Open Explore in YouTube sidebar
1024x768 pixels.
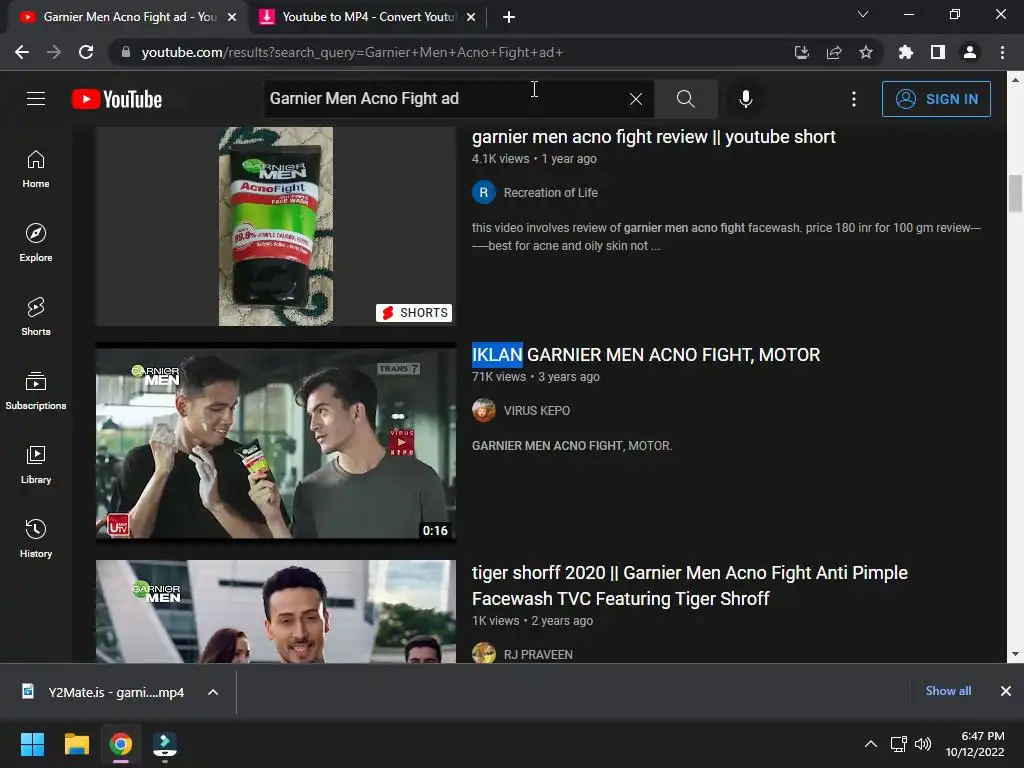pos(36,243)
